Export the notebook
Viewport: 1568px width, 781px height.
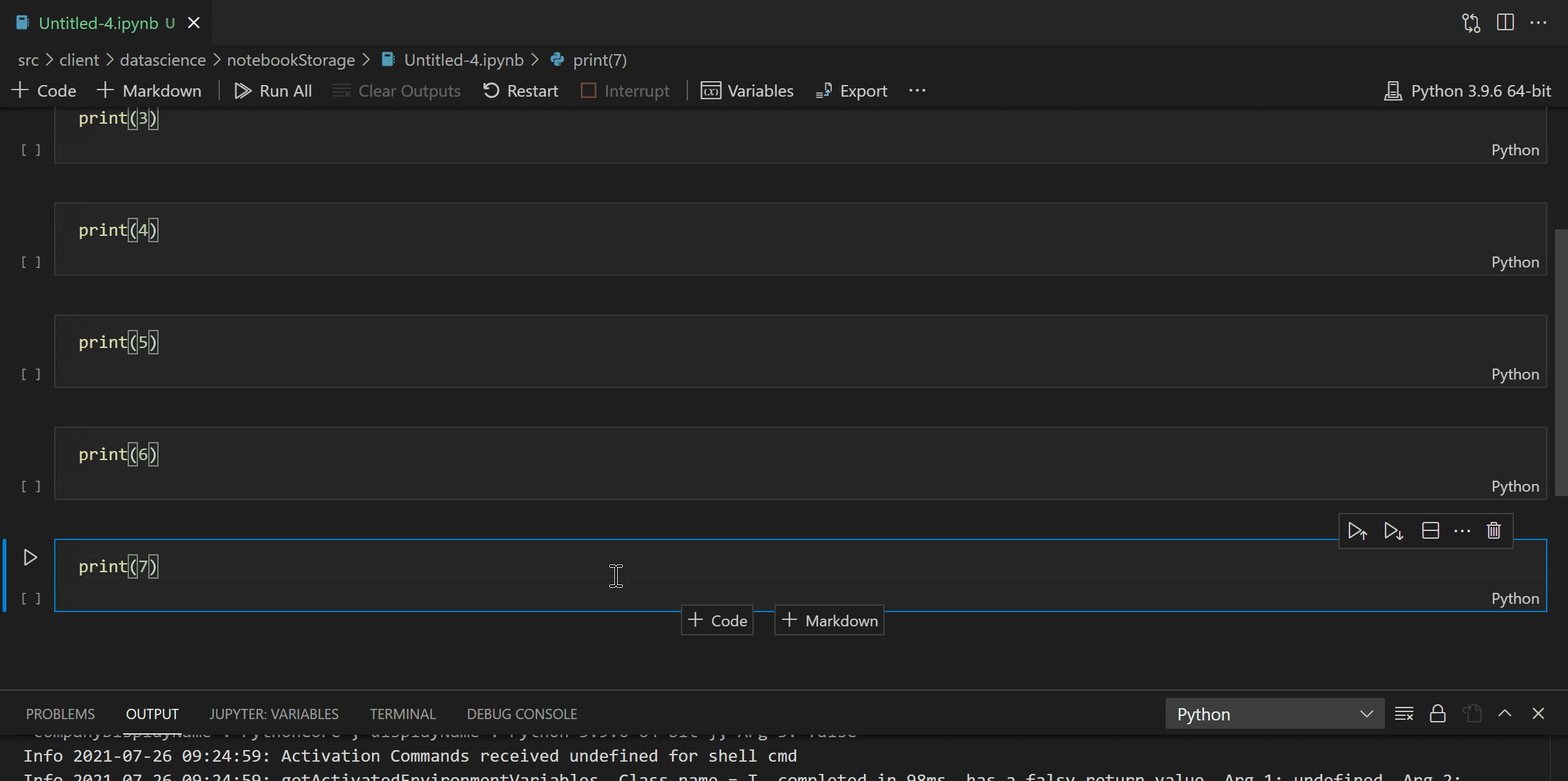[x=850, y=90]
